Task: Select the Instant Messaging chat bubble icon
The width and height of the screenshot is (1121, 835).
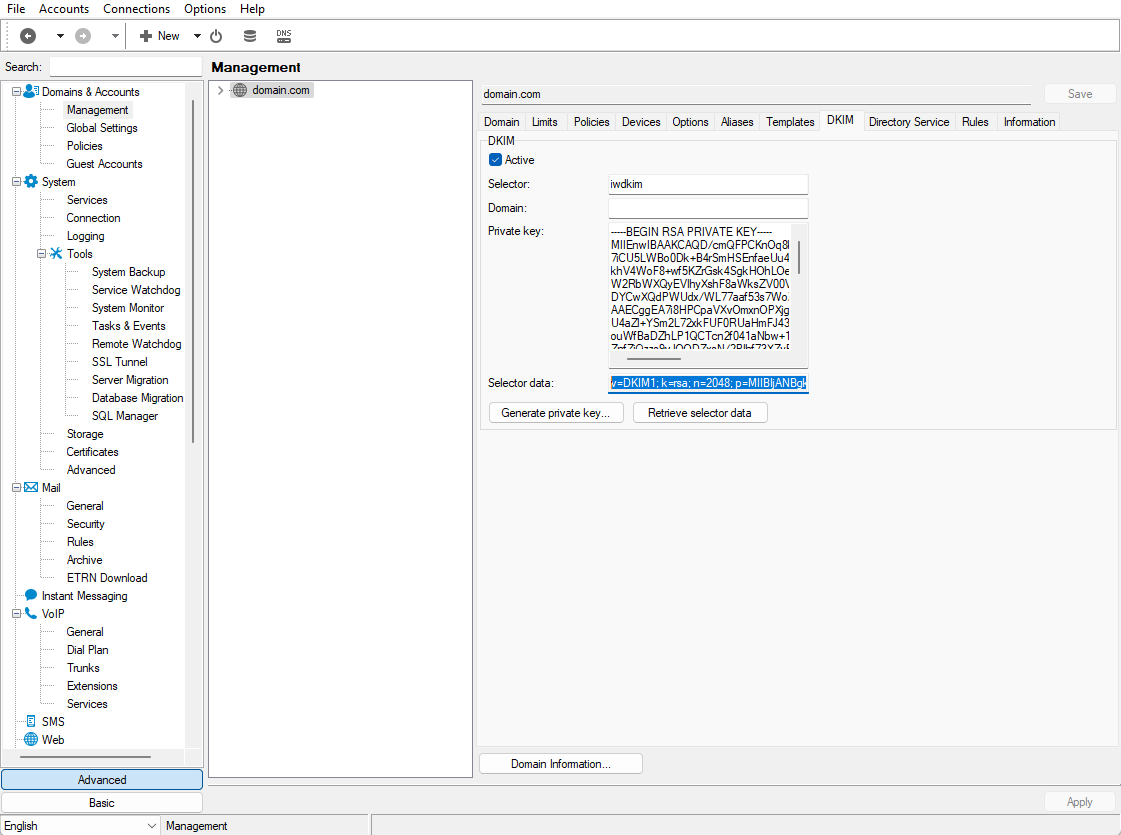Action: 31,596
